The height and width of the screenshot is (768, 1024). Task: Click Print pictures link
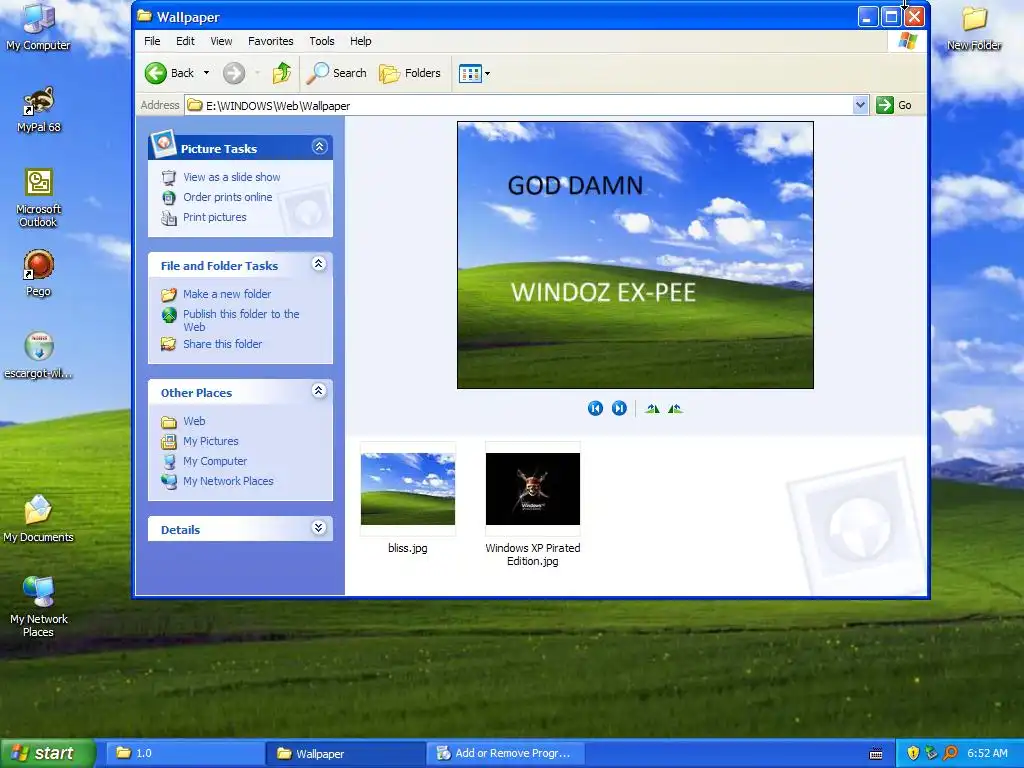[214, 217]
